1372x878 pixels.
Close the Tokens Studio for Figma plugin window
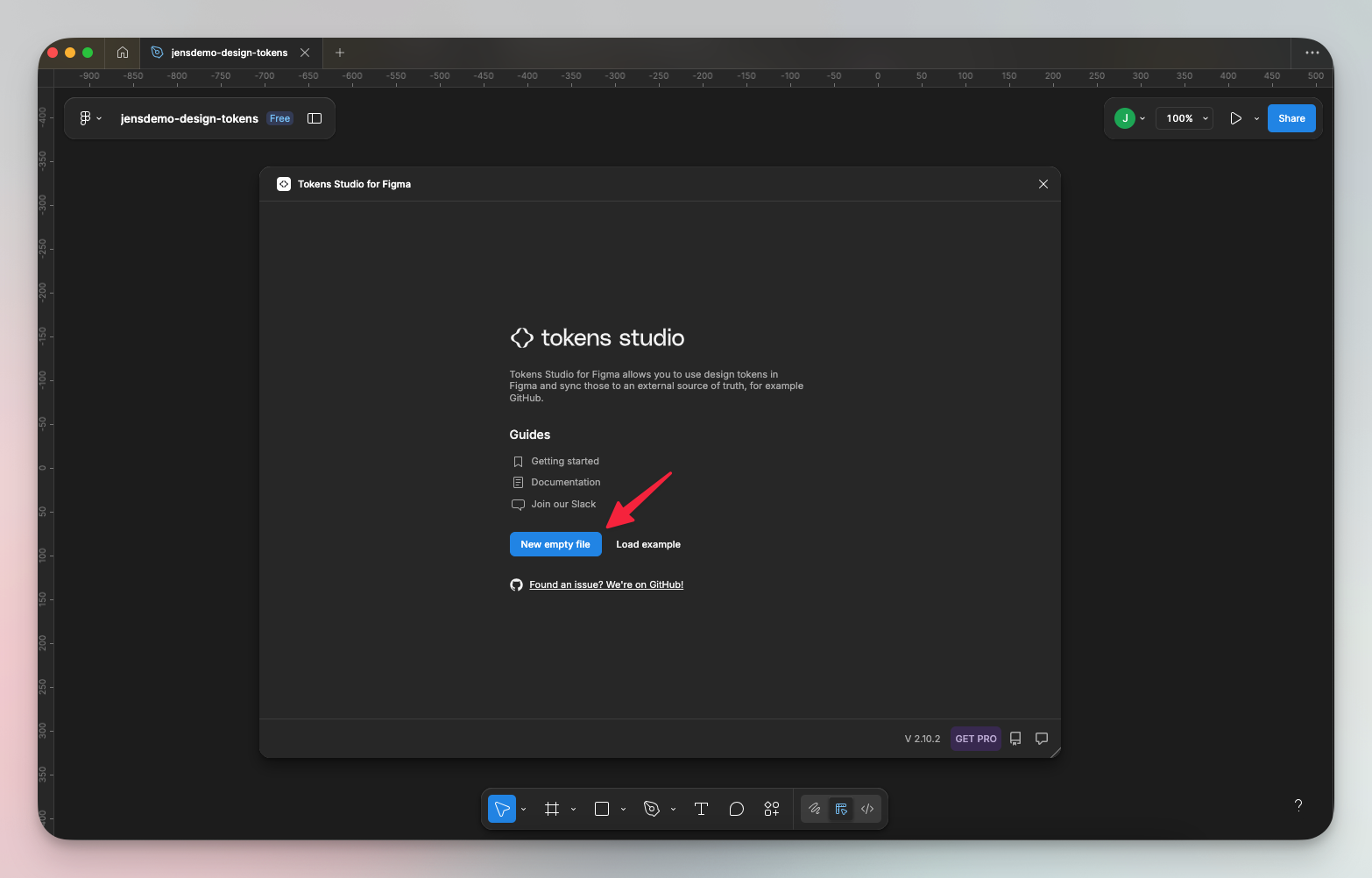pyautogui.click(x=1043, y=184)
